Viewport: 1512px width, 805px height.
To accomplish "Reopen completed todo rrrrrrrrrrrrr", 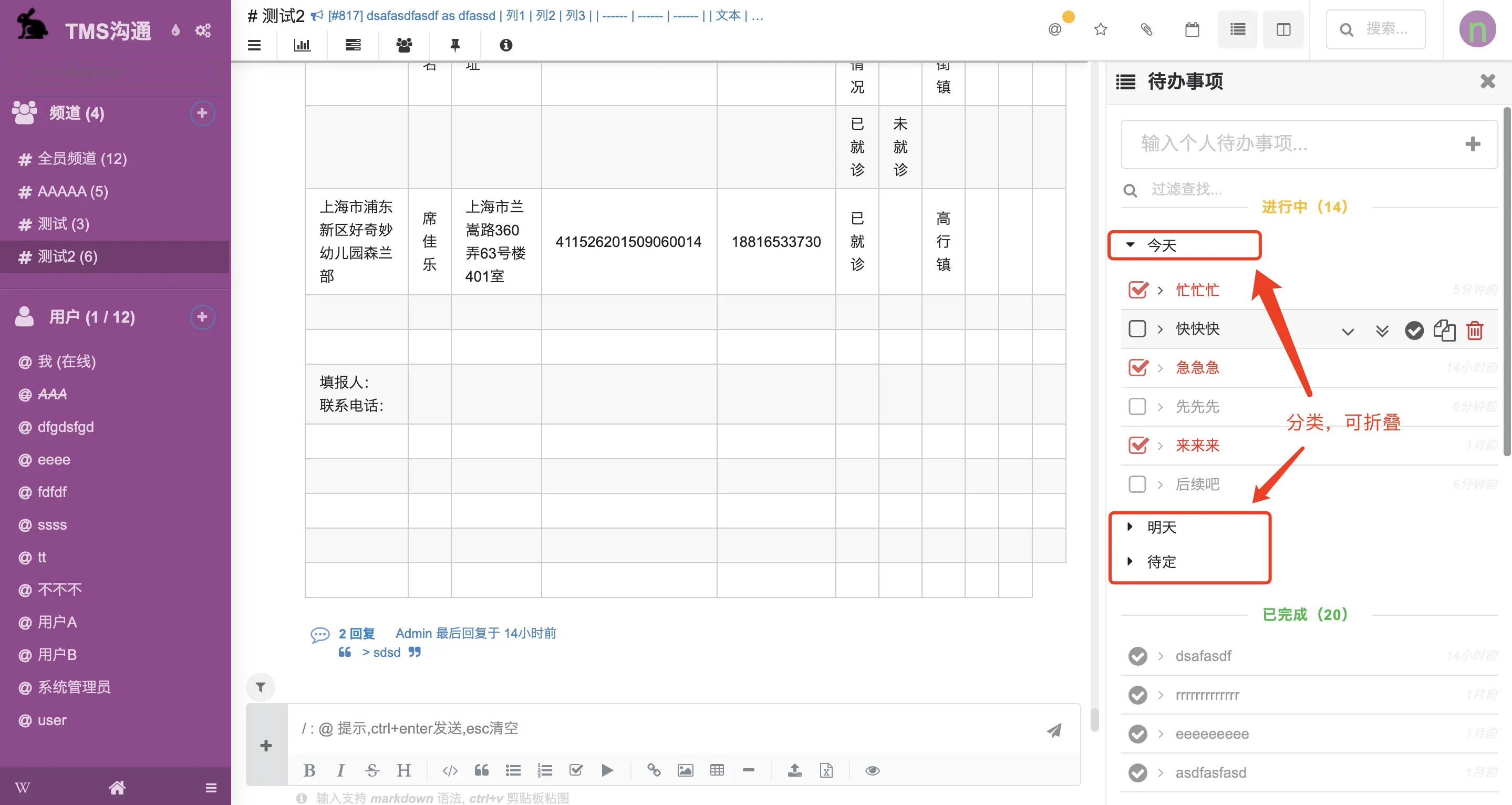I will 1138,695.
